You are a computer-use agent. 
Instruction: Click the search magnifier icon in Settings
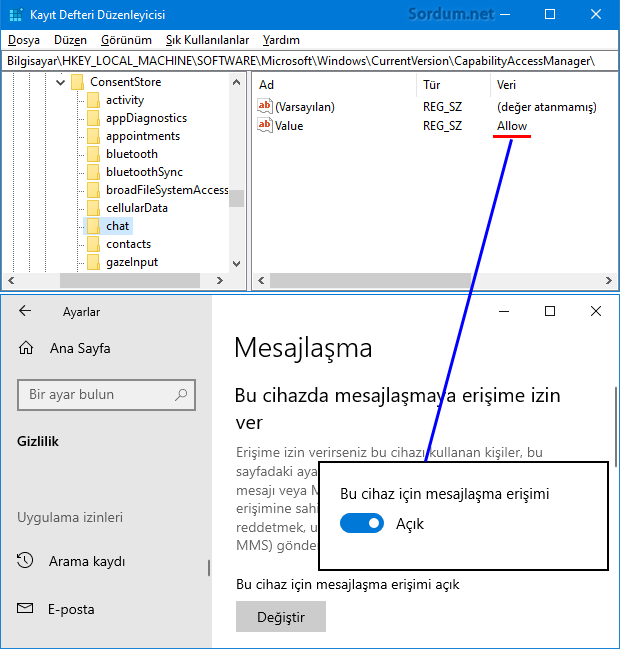(x=181, y=395)
